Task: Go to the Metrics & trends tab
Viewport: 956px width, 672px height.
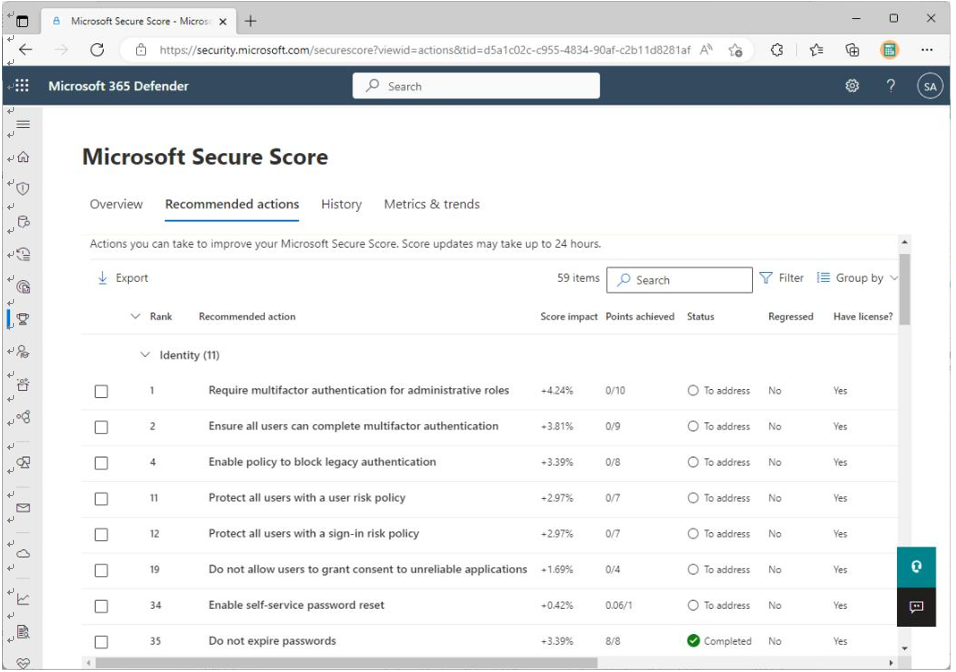Action: pos(432,204)
